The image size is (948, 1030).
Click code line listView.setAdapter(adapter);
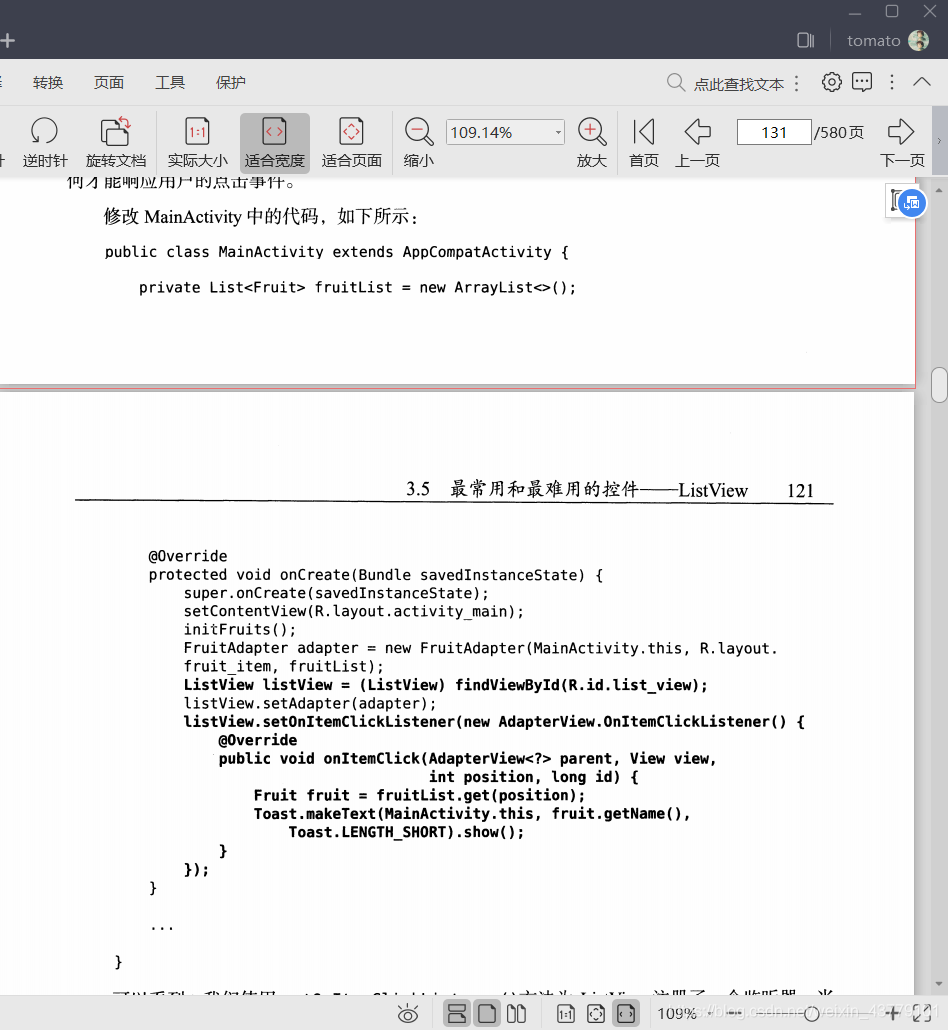point(309,703)
